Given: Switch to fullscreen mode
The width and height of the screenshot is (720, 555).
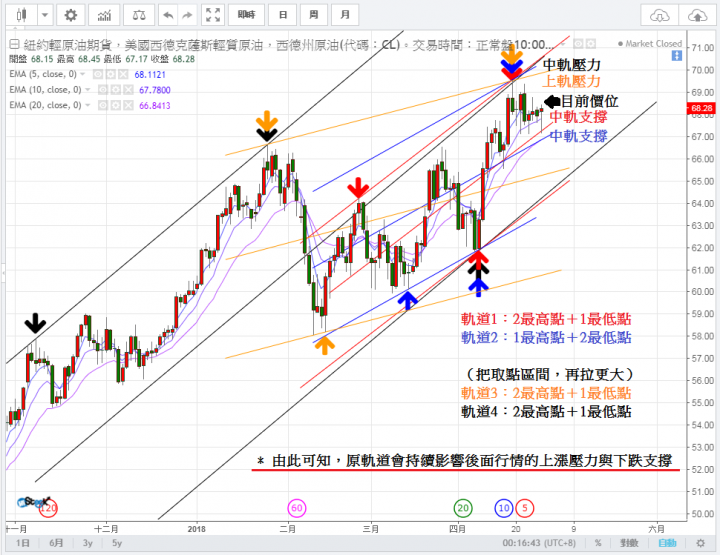Looking at the screenshot, I should 213,15.
